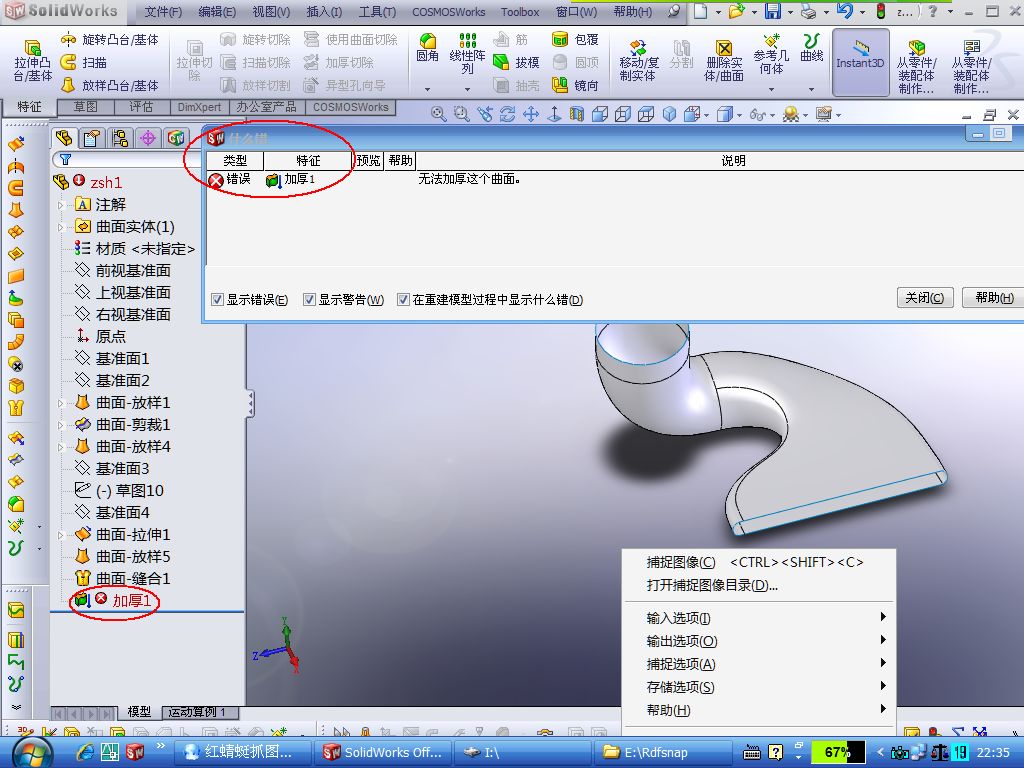The width and height of the screenshot is (1024, 768).
Task: Click the Pan view toolbar icon
Action: pos(531,115)
